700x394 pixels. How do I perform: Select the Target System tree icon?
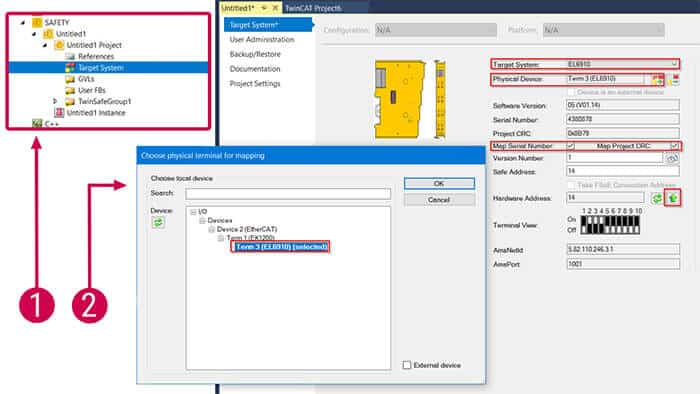(x=70, y=68)
